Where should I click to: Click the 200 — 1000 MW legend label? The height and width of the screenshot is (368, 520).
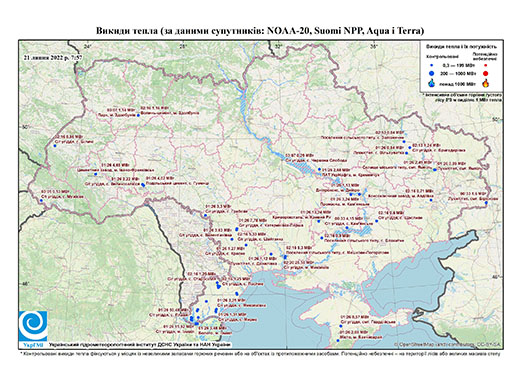click(457, 73)
